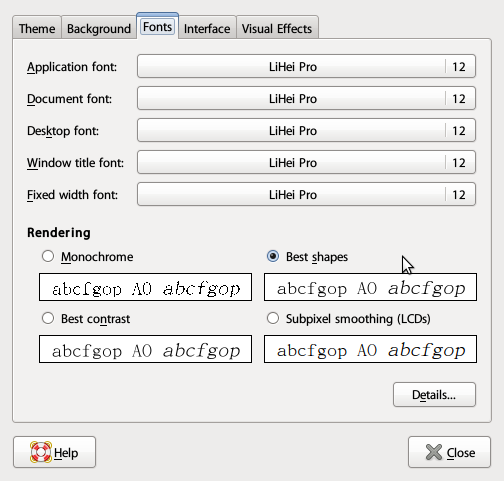This screenshot has height=481, width=504.
Task: Open Application font chooser button
Action: [x=306, y=66]
